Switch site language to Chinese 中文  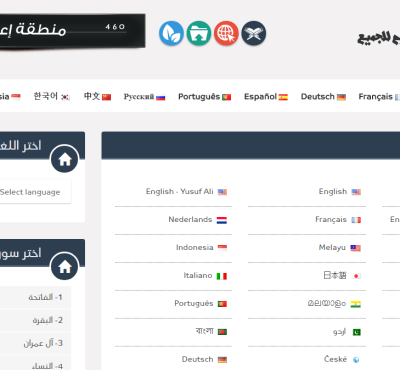point(97,97)
